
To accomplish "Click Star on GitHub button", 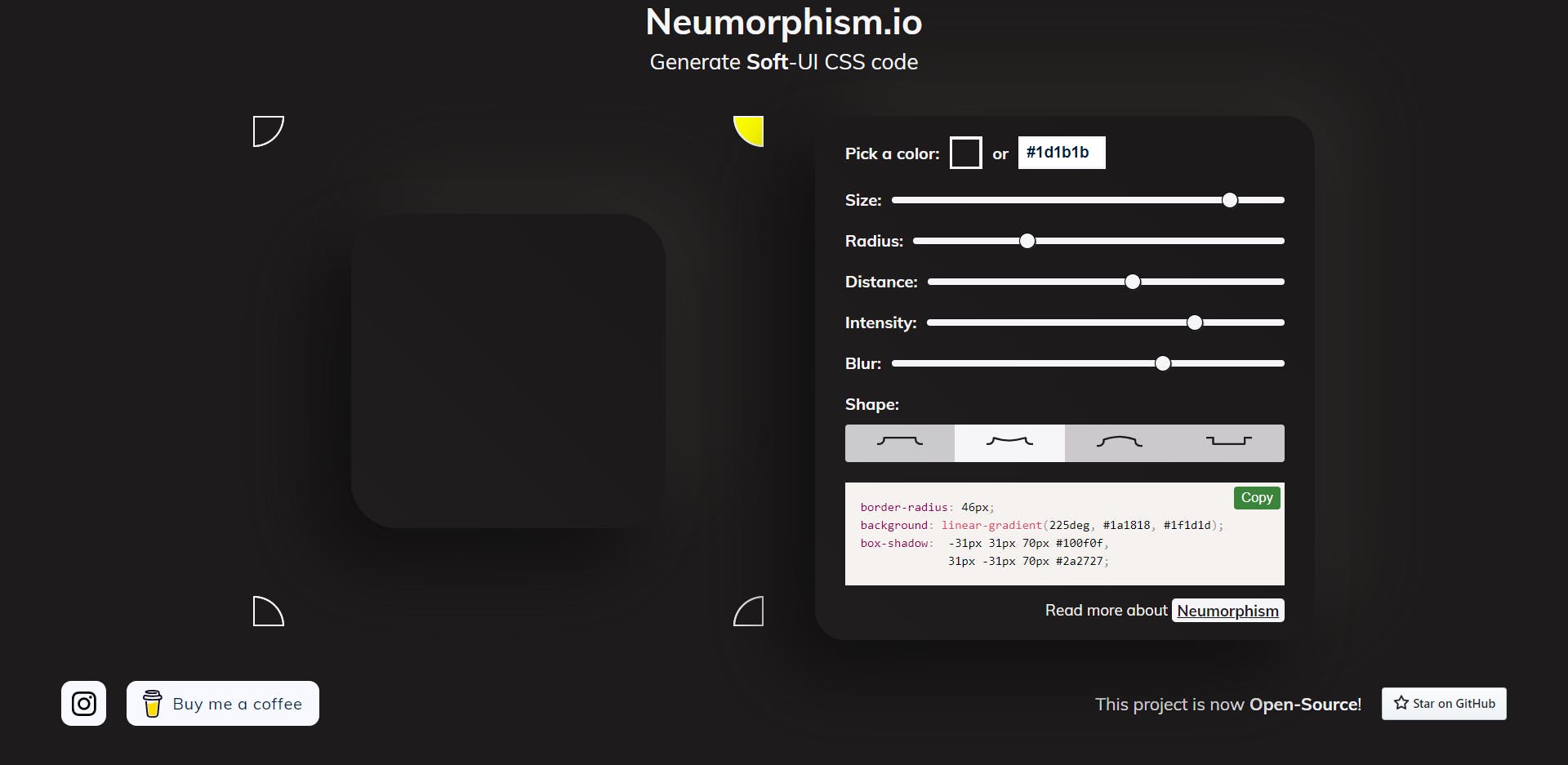I will point(1444,704).
